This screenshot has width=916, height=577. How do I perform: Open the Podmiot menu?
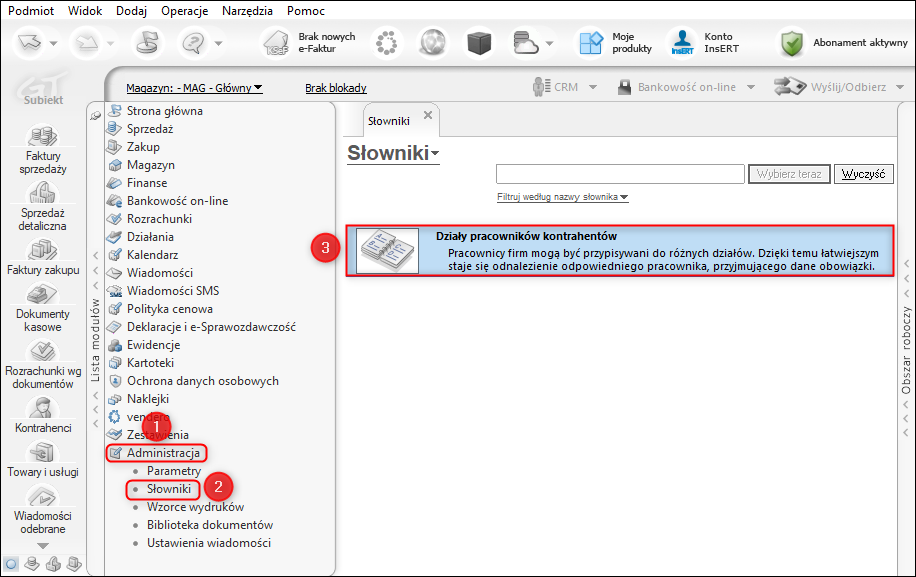[x=31, y=11]
